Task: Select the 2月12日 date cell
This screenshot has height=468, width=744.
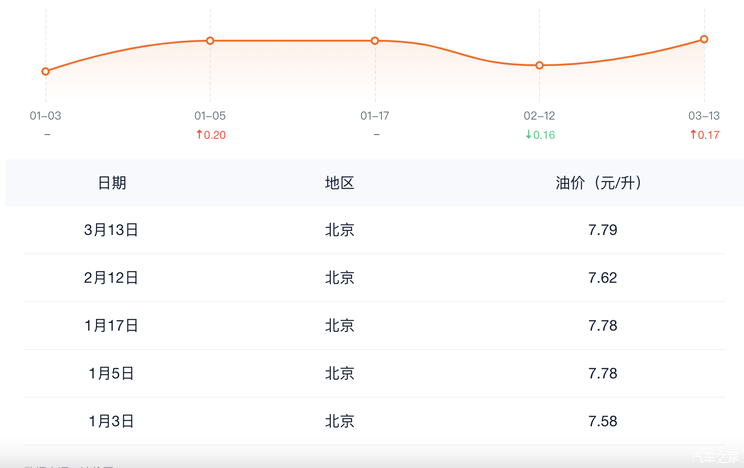Action: [112, 278]
